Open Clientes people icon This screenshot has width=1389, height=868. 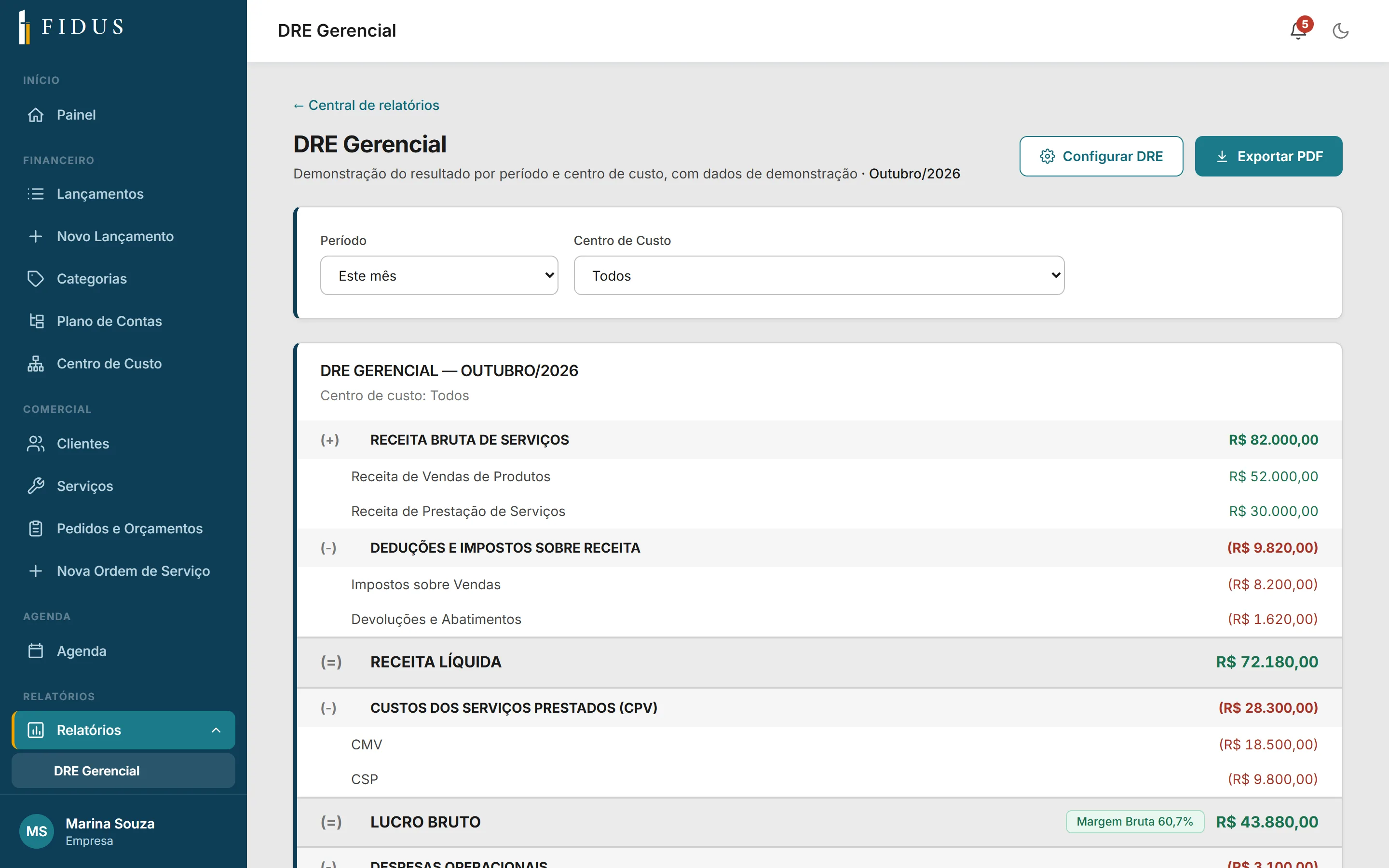(x=36, y=444)
